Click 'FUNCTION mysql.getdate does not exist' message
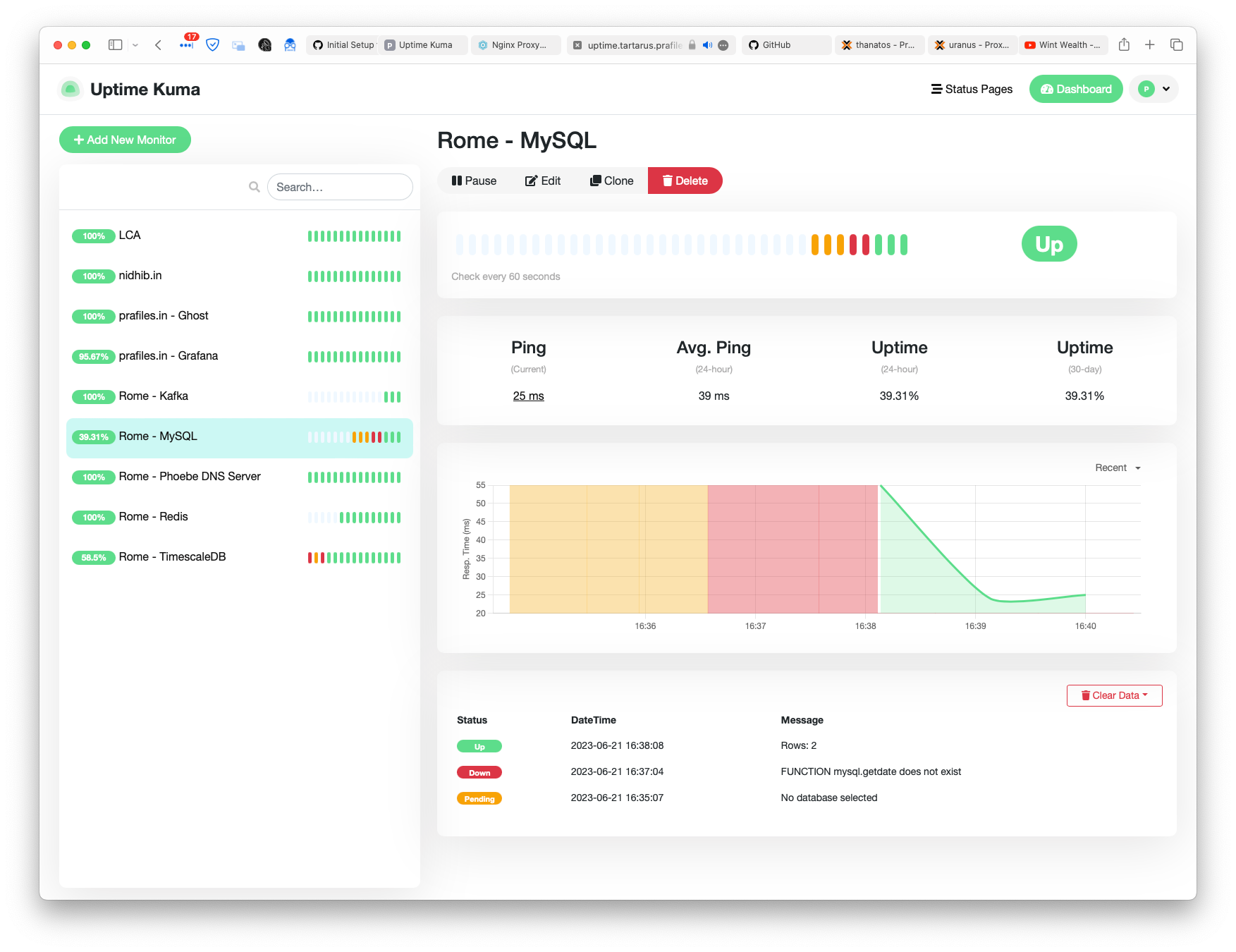1236x952 pixels. [871, 771]
